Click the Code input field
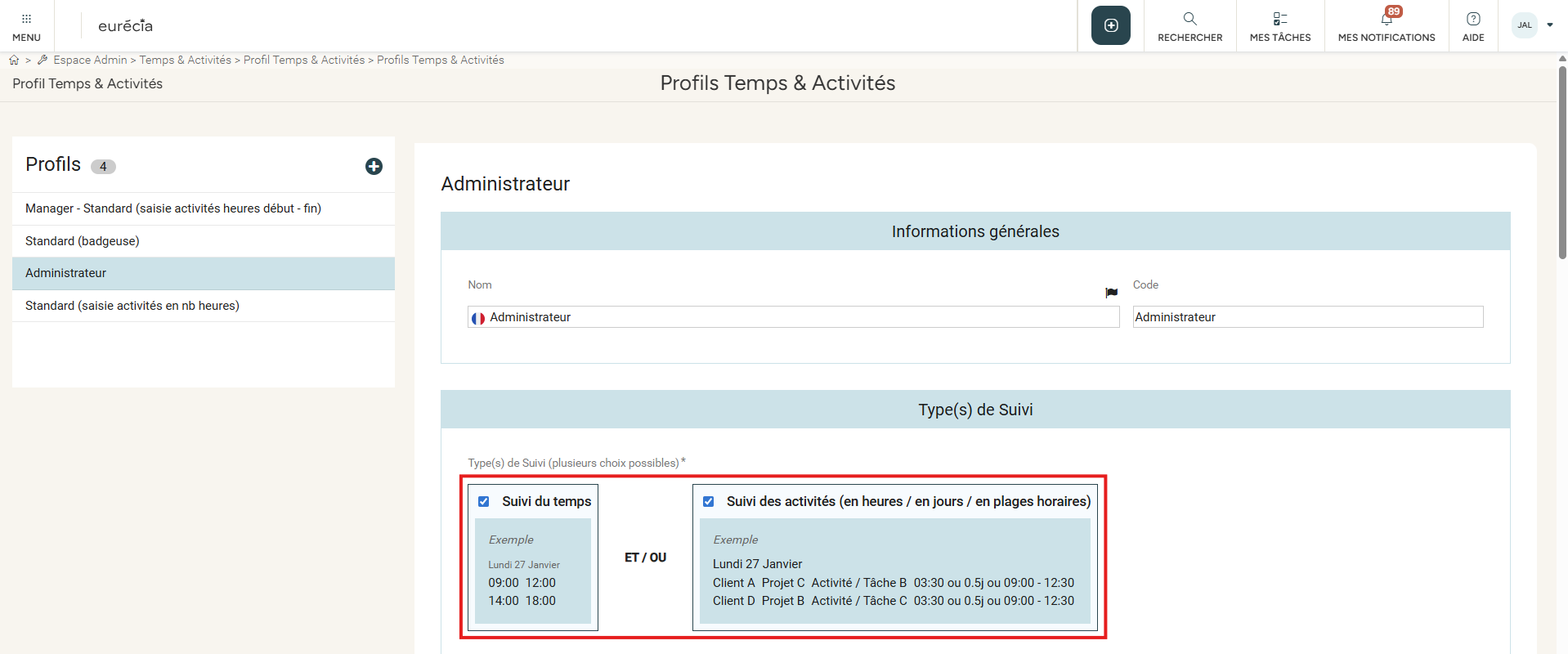Viewport: 1568px width, 654px height. pos(1306,317)
